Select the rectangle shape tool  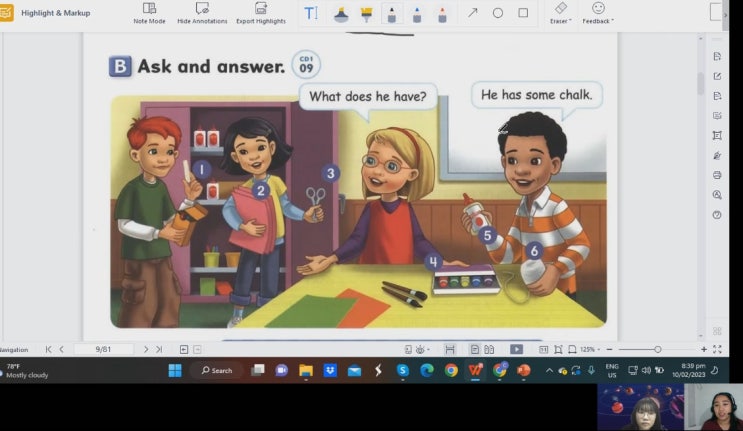click(523, 13)
